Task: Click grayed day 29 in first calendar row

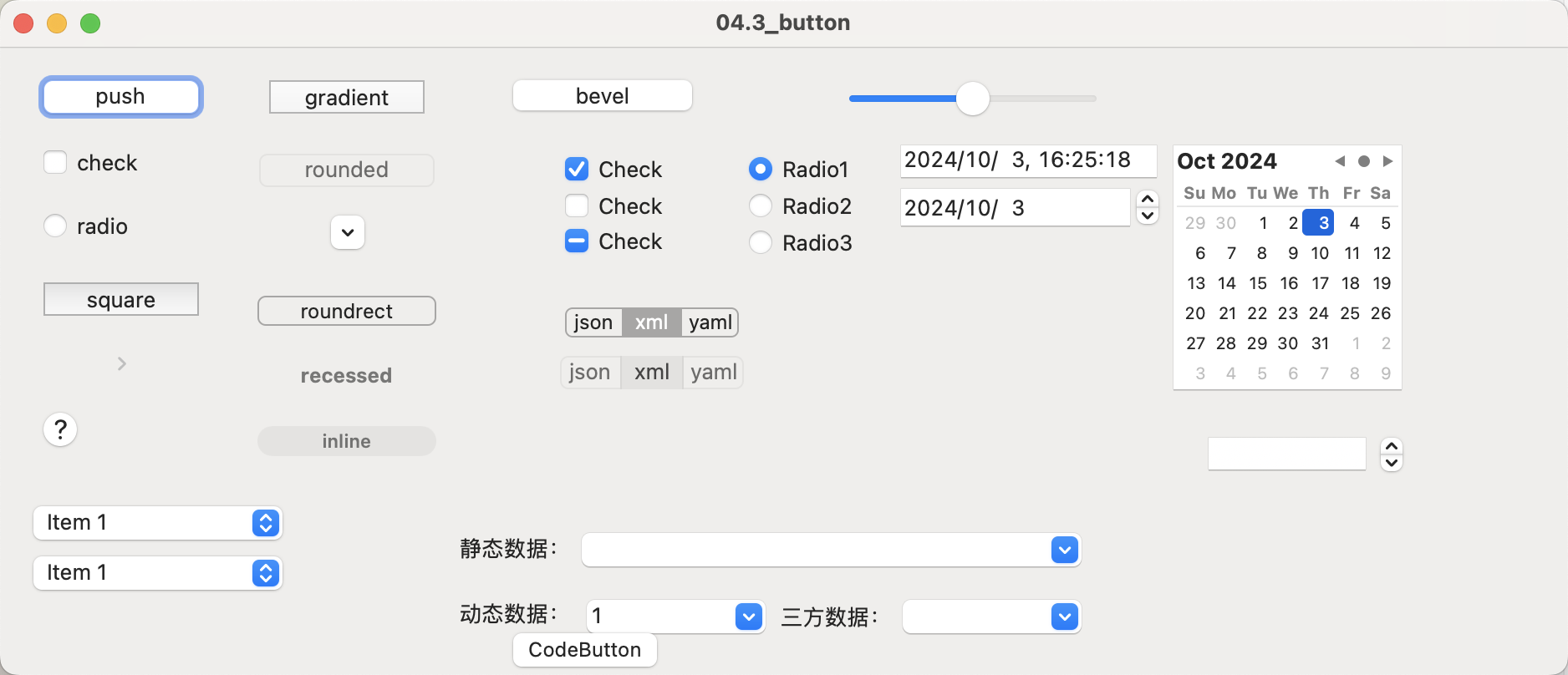Action: coord(1195,223)
